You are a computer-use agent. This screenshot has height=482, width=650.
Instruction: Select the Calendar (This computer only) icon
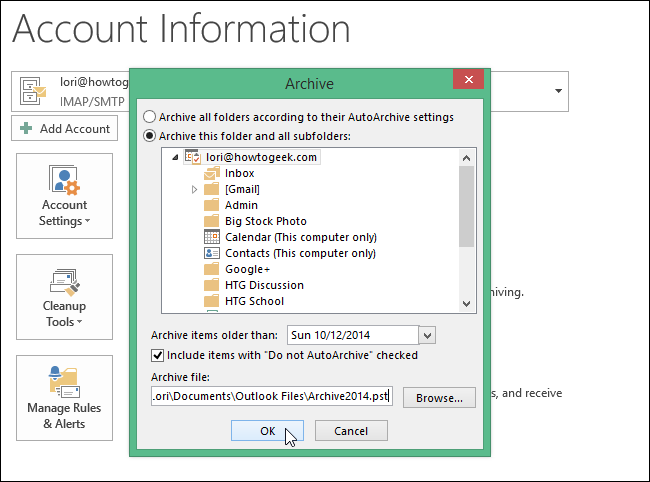211,237
